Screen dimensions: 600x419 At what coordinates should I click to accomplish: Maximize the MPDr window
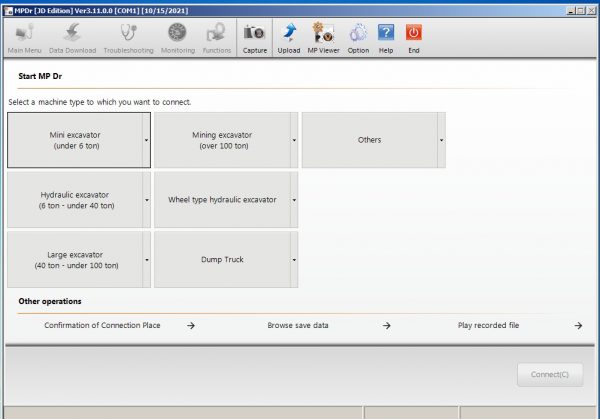point(581,11)
